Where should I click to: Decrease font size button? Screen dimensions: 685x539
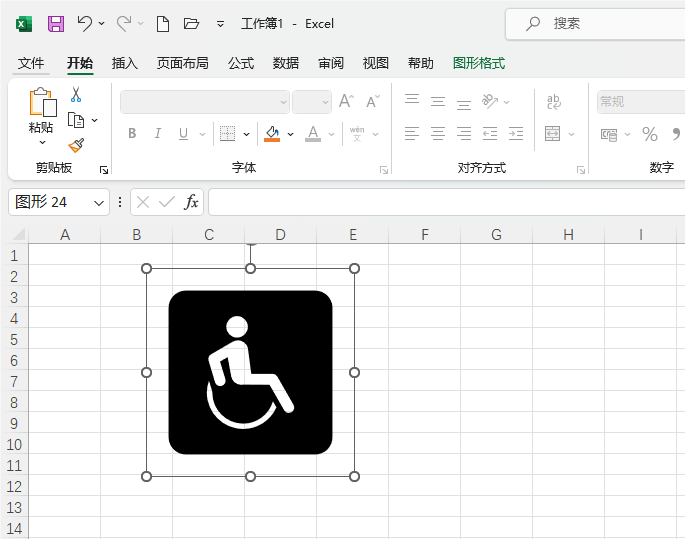(373, 101)
